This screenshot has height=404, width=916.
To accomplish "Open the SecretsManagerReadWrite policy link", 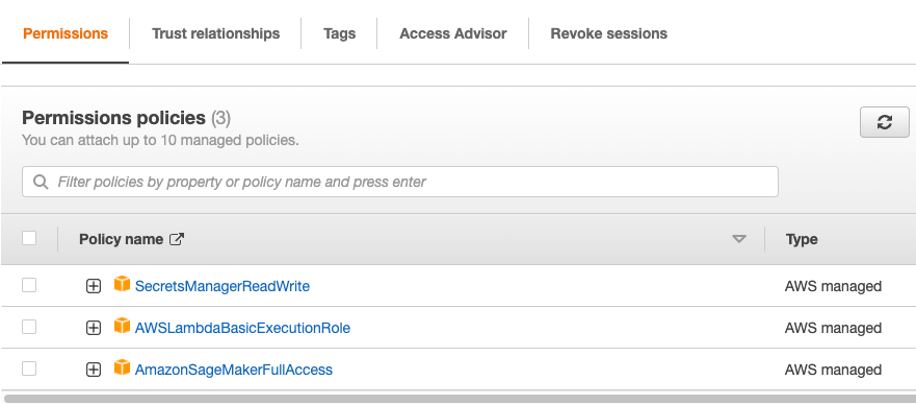I will [x=222, y=286].
